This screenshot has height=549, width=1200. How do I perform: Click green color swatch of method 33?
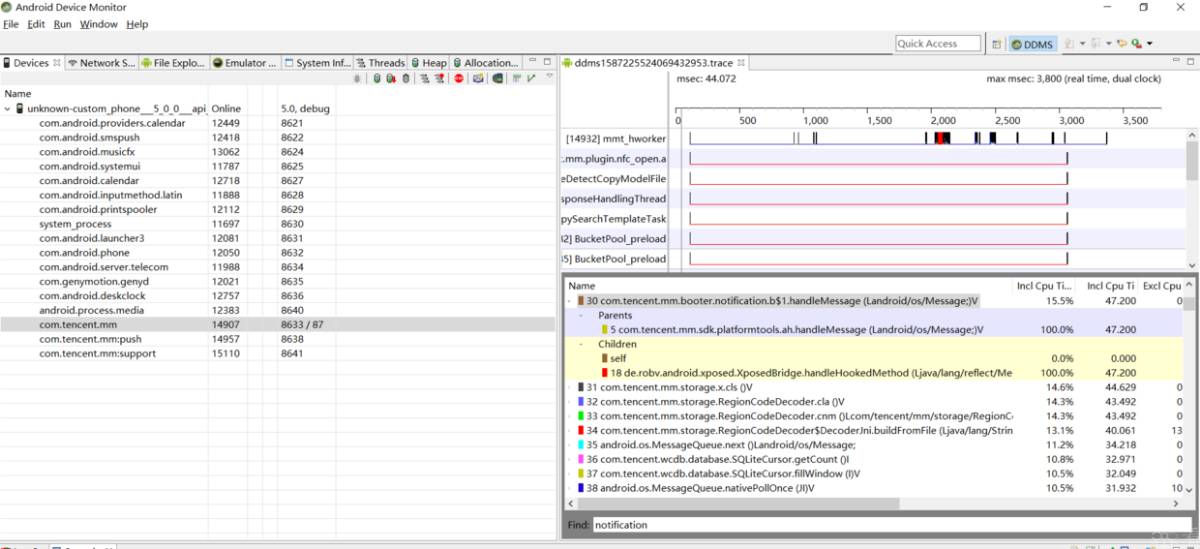coord(581,416)
